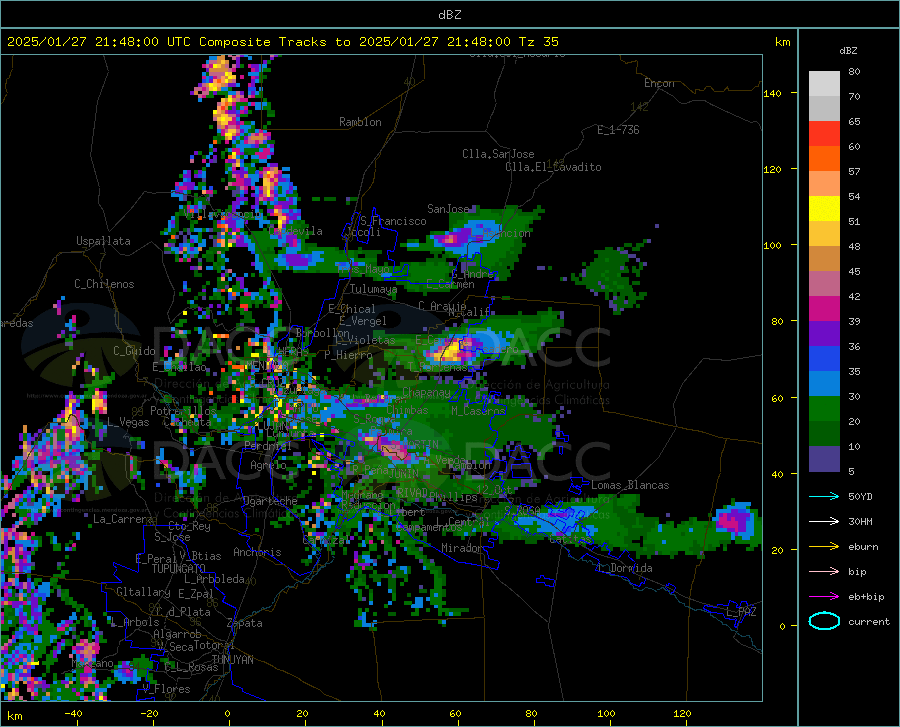
Task: Click the 'S_Francisco' place label
Action: [x=393, y=221]
